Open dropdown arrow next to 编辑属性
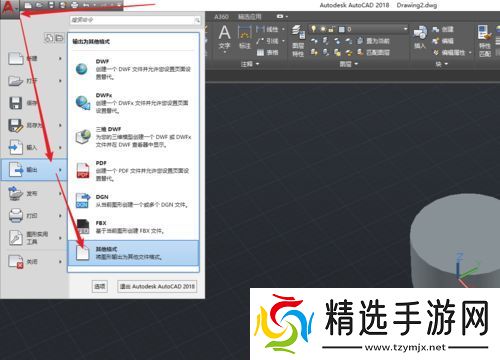The height and width of the screenshot is (360, 500). 470,52
